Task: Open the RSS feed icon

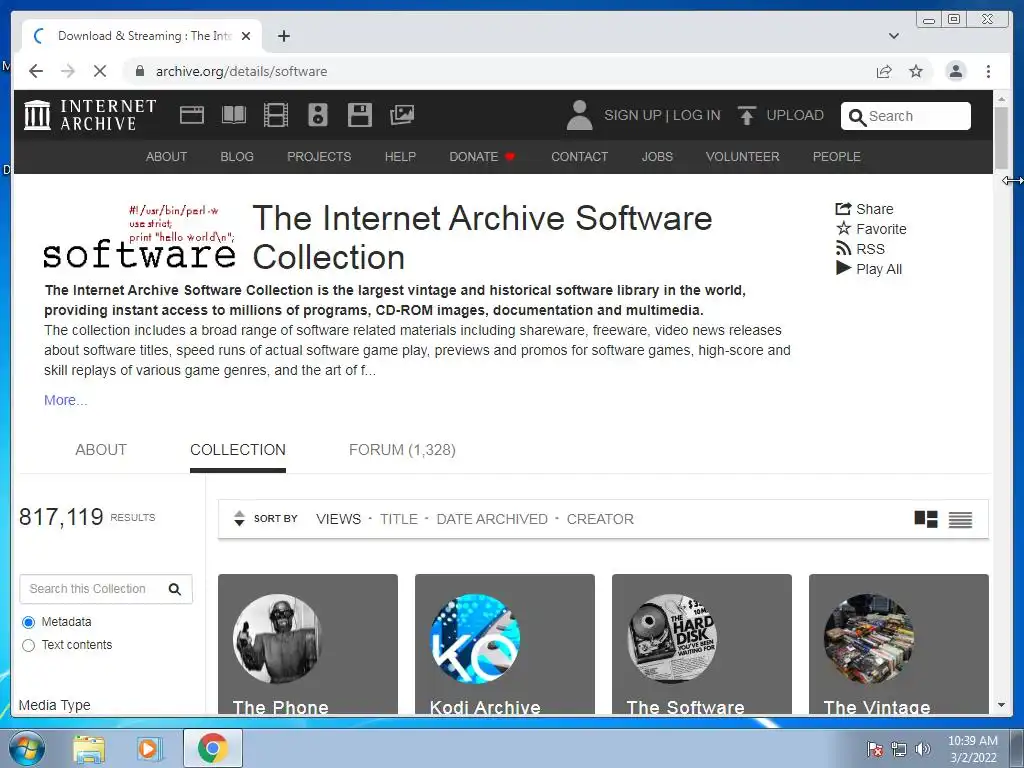Action: (x=843, y=249)
